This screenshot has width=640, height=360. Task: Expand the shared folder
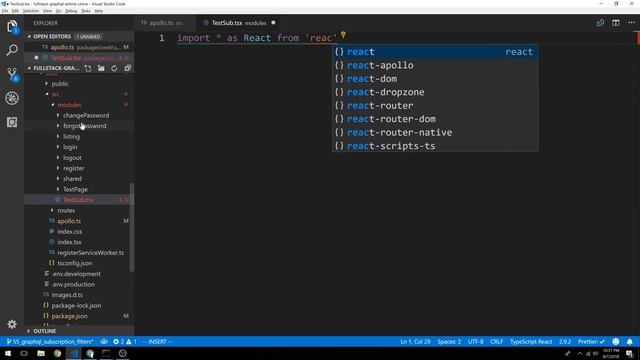(x=72, y=179)
